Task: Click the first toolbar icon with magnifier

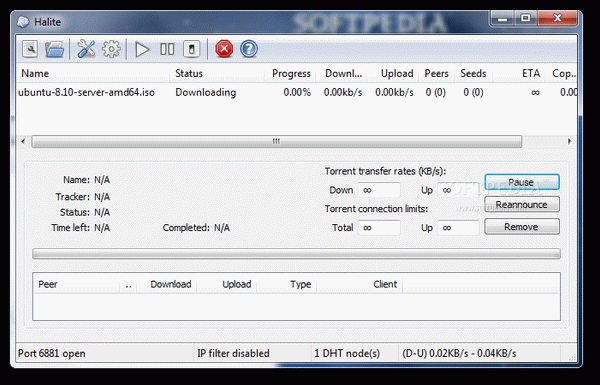Action: [x=29, y=49]
